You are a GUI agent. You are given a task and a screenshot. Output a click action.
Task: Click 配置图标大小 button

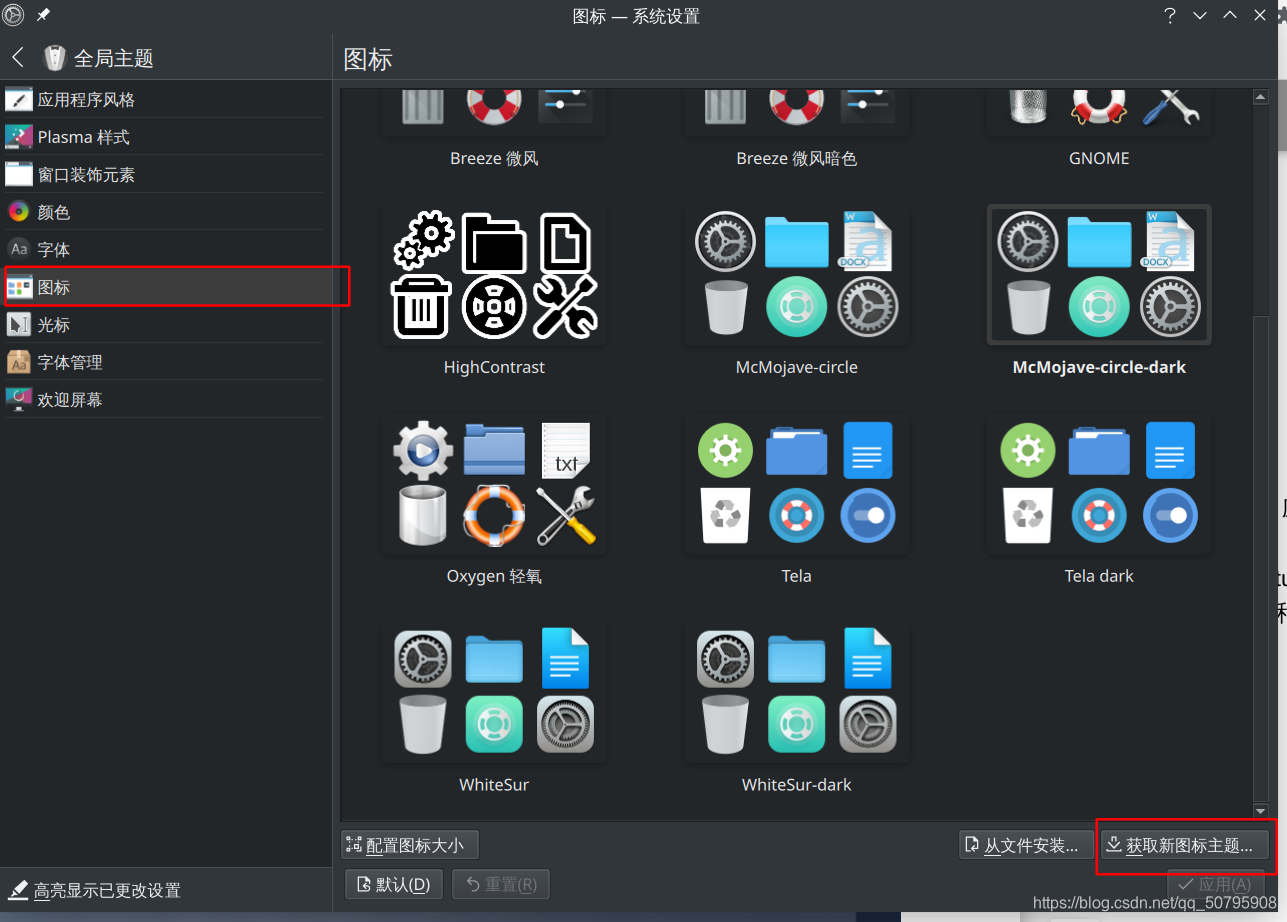point(410,845)
